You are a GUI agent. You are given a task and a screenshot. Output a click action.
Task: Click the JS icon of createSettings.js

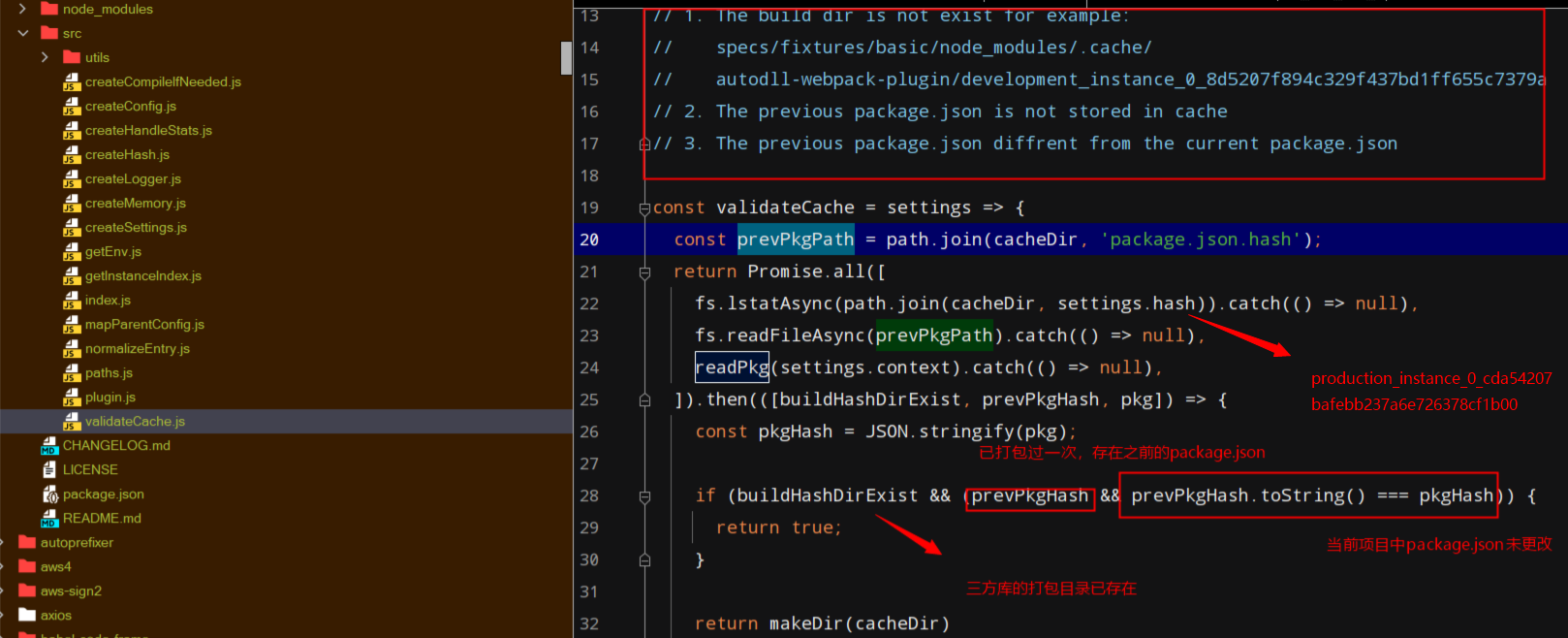point(72,227)
